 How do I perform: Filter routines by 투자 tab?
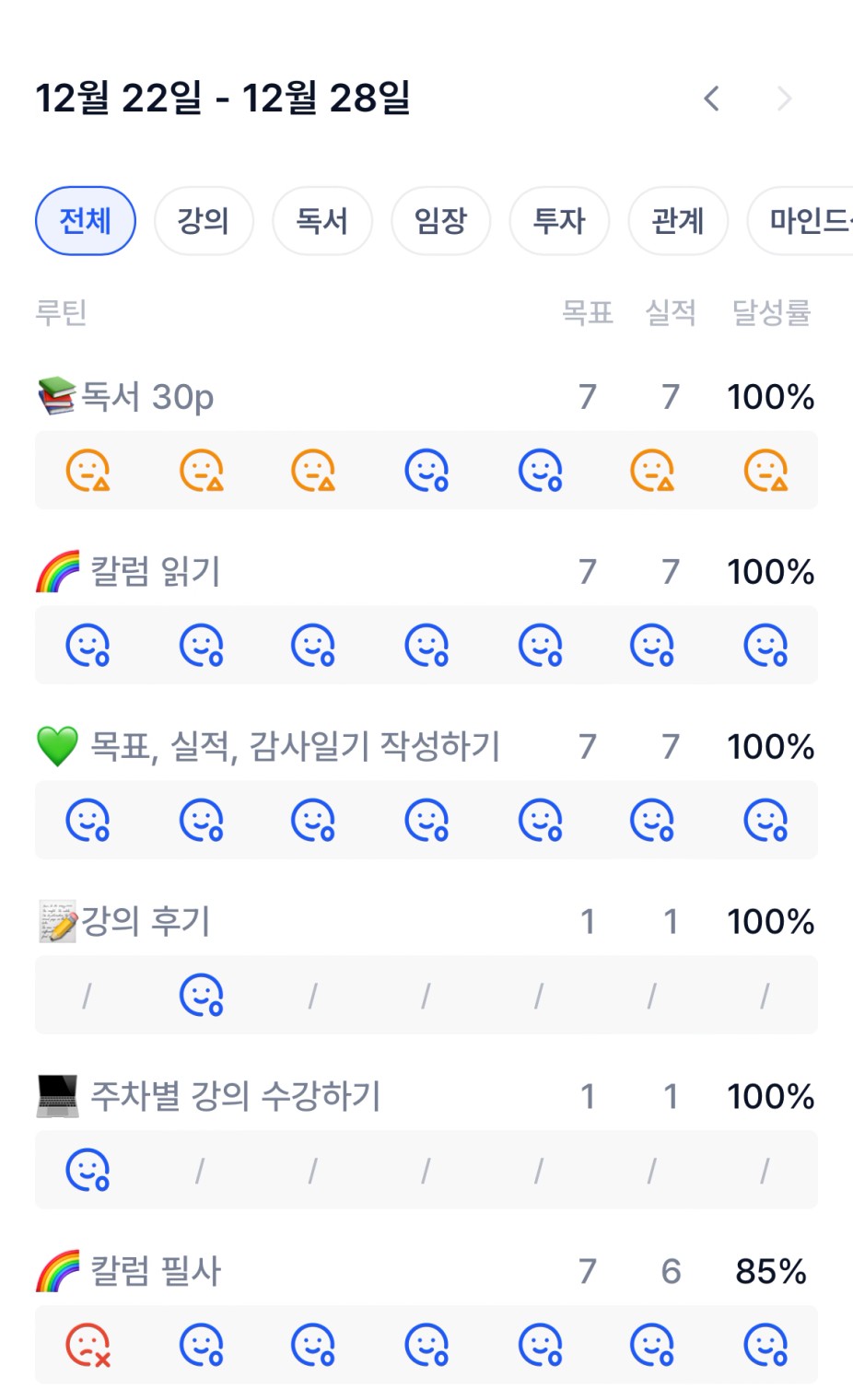coord(559,221)
